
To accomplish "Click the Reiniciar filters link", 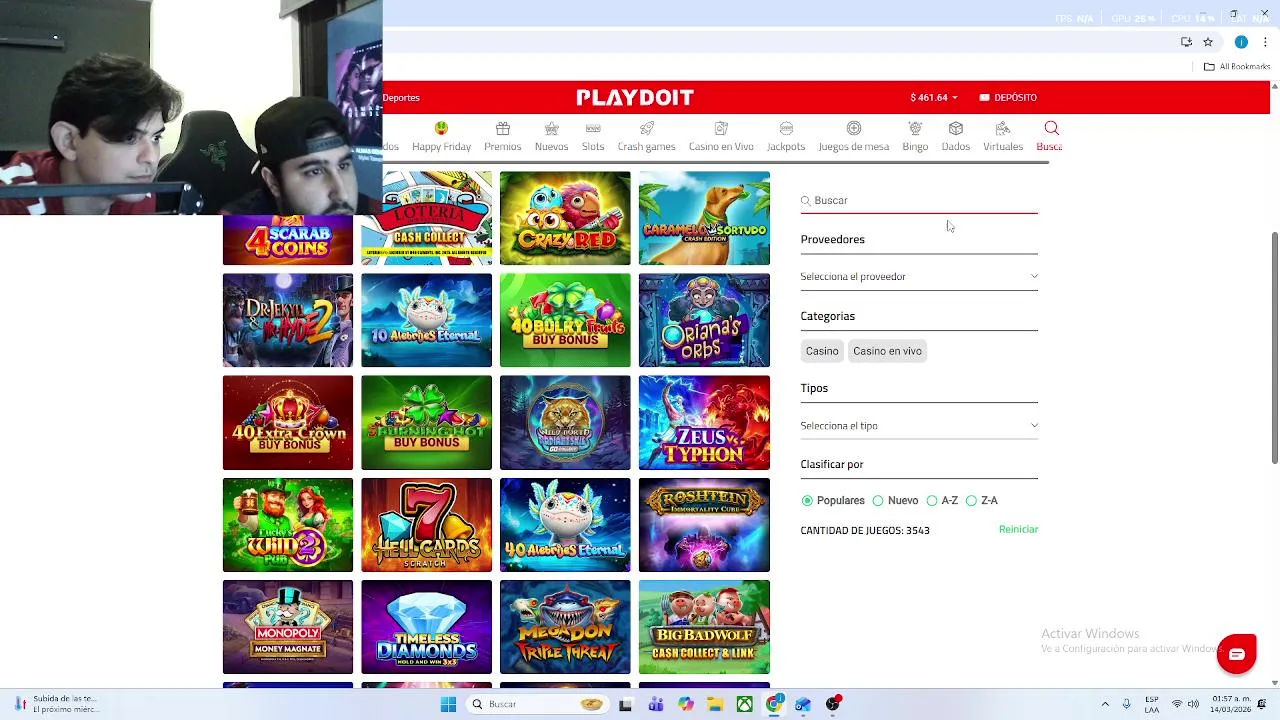I will coord(1018,529).
